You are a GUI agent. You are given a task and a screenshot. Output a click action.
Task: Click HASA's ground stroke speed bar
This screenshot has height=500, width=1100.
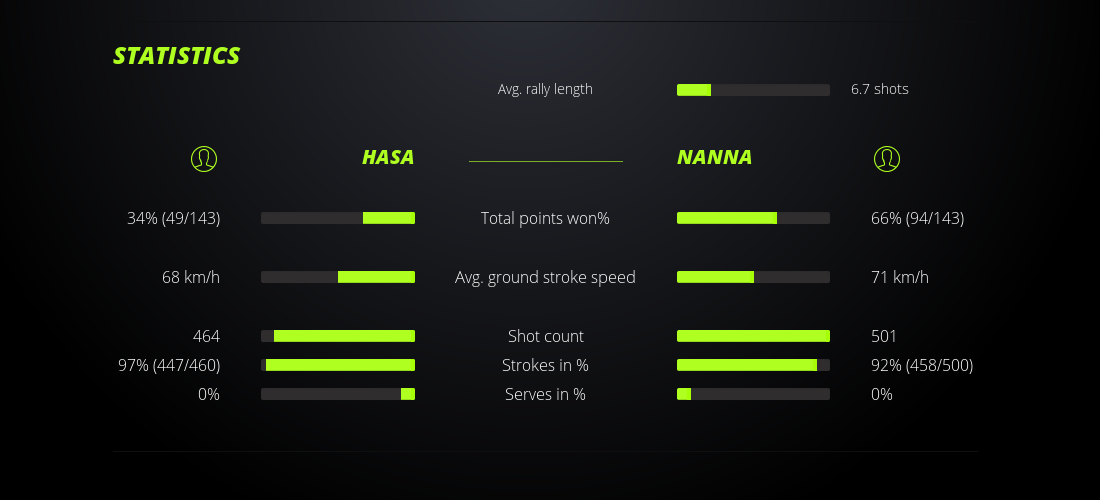point(338,277)
